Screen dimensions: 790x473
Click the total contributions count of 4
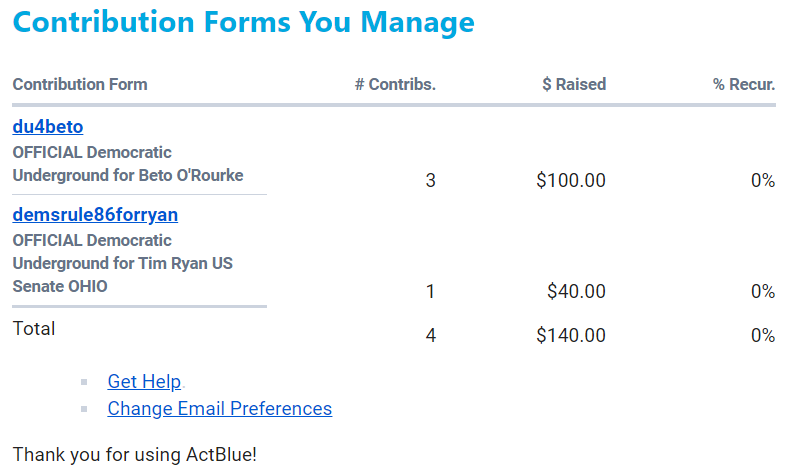coord(431,335)
